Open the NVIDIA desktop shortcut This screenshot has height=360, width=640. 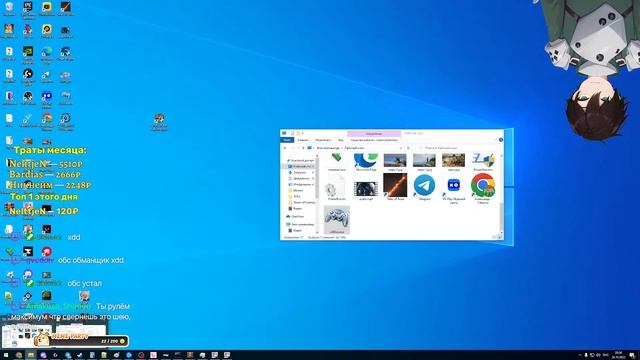click(x=28, y=53)
